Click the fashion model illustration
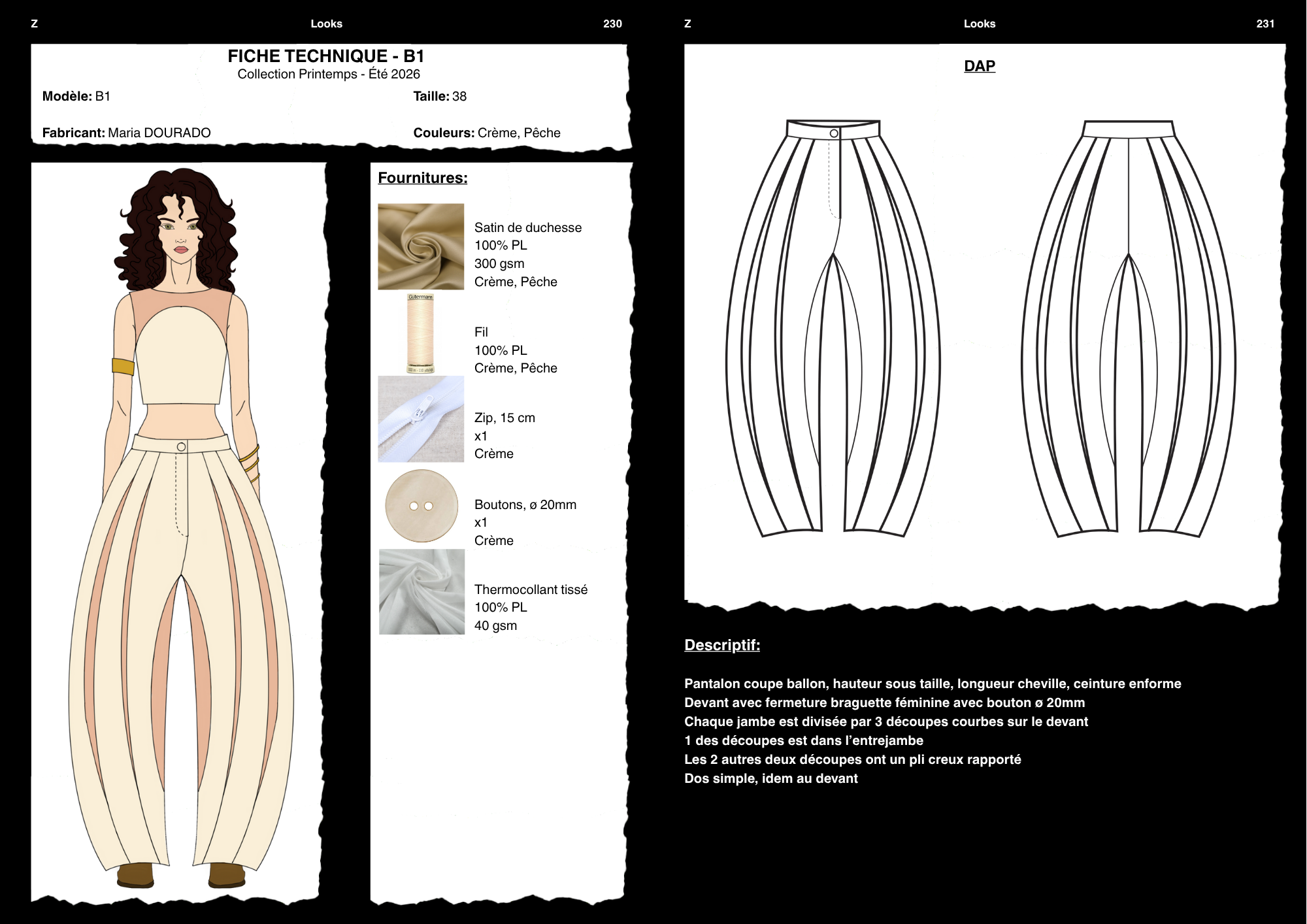Screen dimensions: 1307x924 (x=181, y=528)
